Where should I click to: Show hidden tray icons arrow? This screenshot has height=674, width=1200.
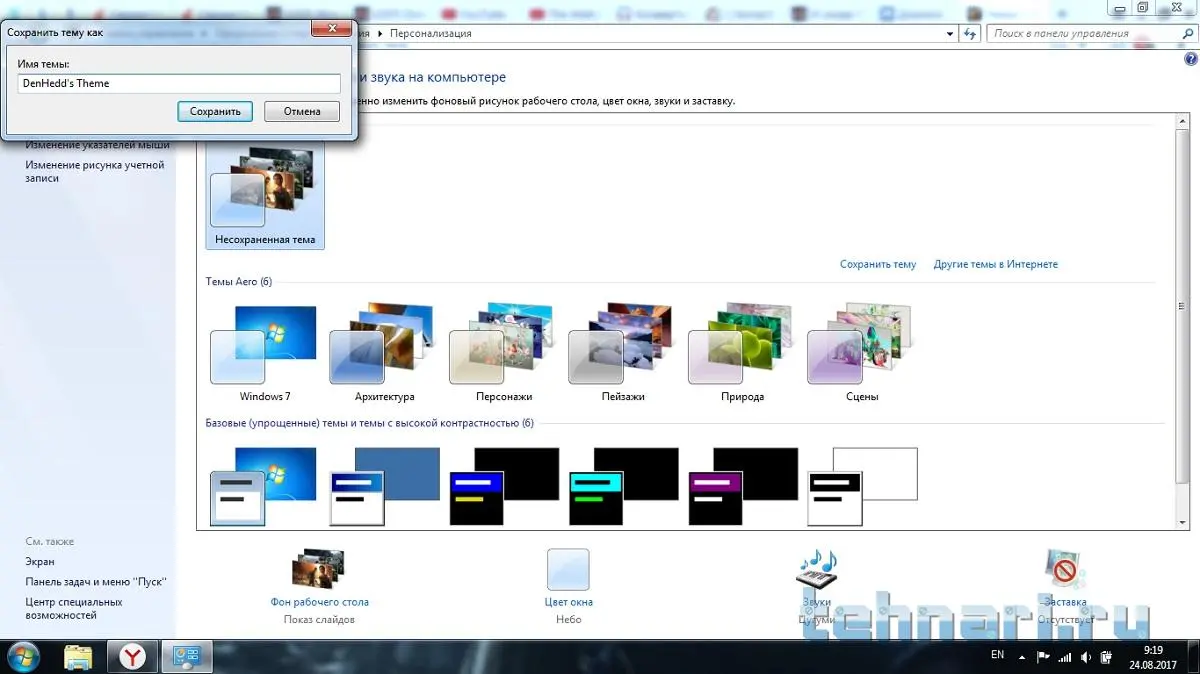(1022, 656)
